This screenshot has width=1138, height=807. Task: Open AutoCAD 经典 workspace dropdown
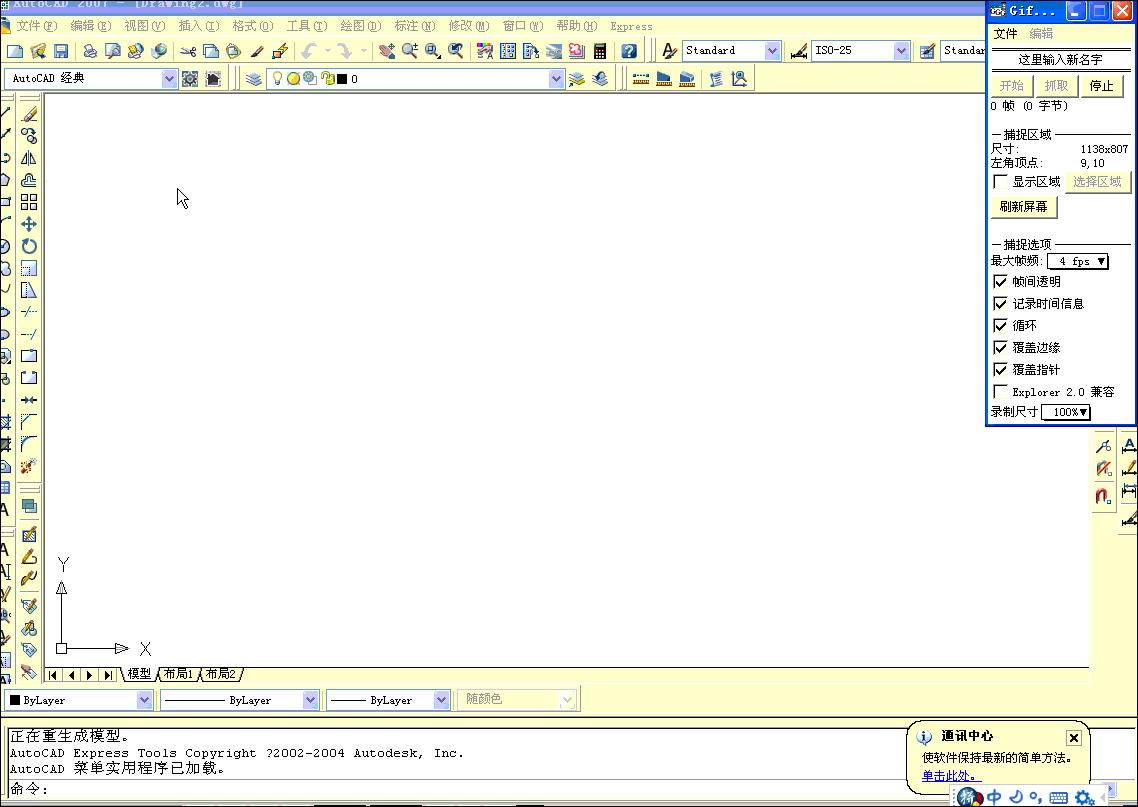169,78
